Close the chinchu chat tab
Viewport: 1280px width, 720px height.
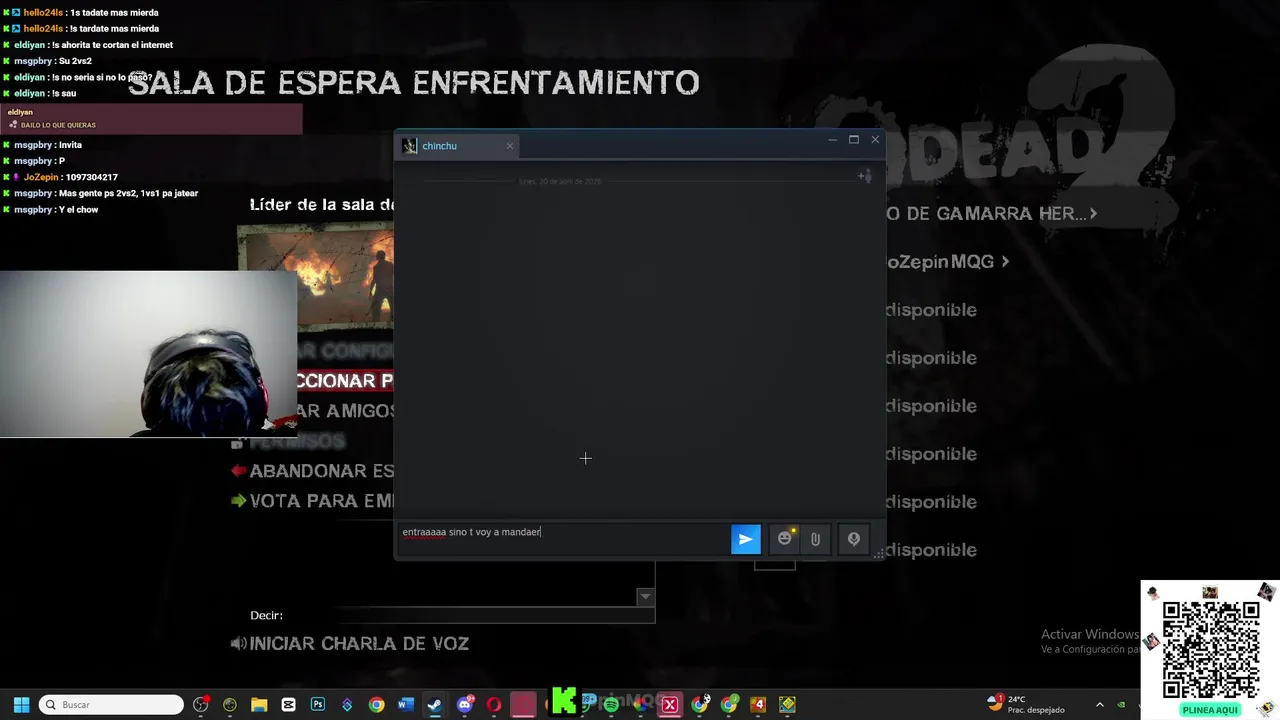[509, 146]
